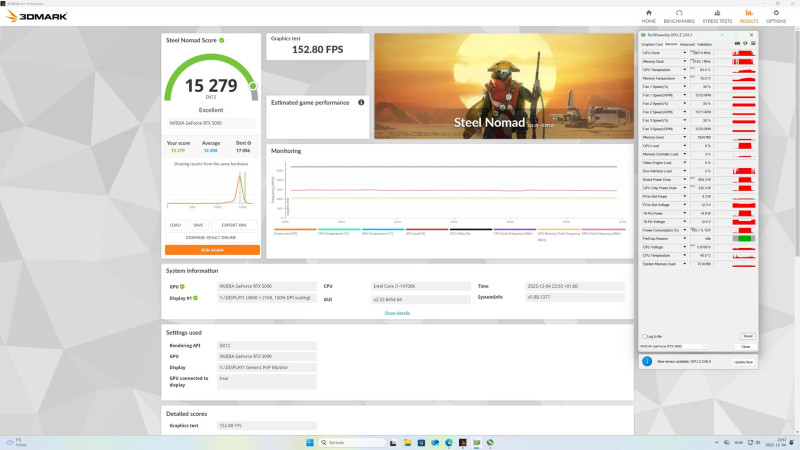Viewport: 800px width, 450px height.
Task: Toggle the Frame rate legend in the Monitoring chart
Action: click(295, 231)
